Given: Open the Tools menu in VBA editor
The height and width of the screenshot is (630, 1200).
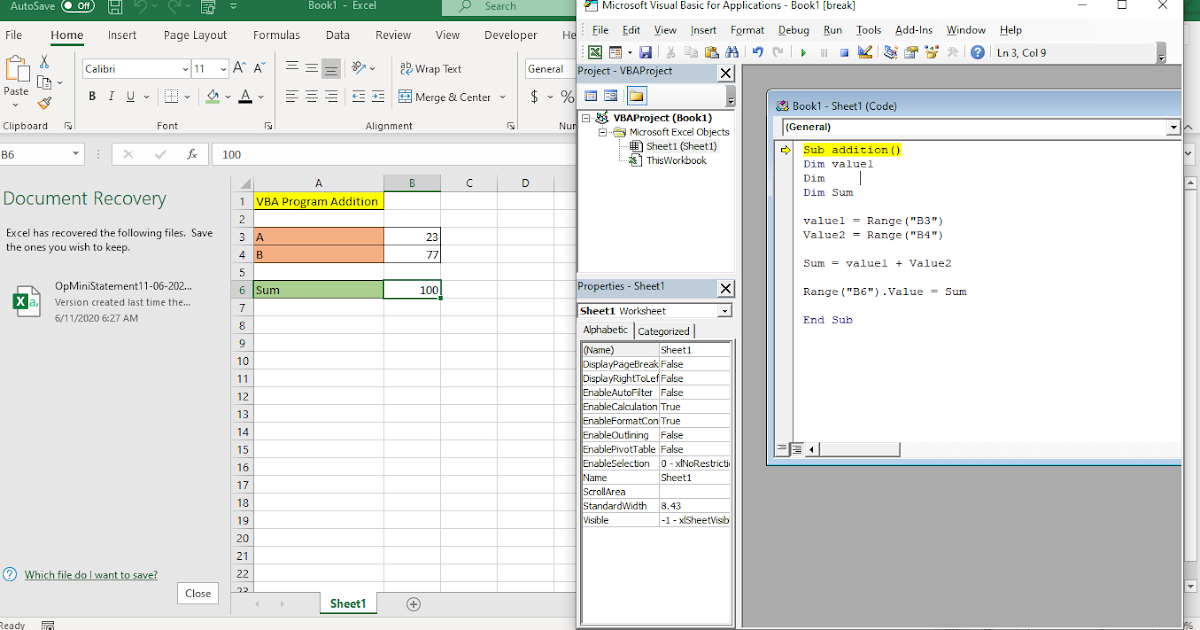Looking at the screenshot, I should (x=869, y=30).
